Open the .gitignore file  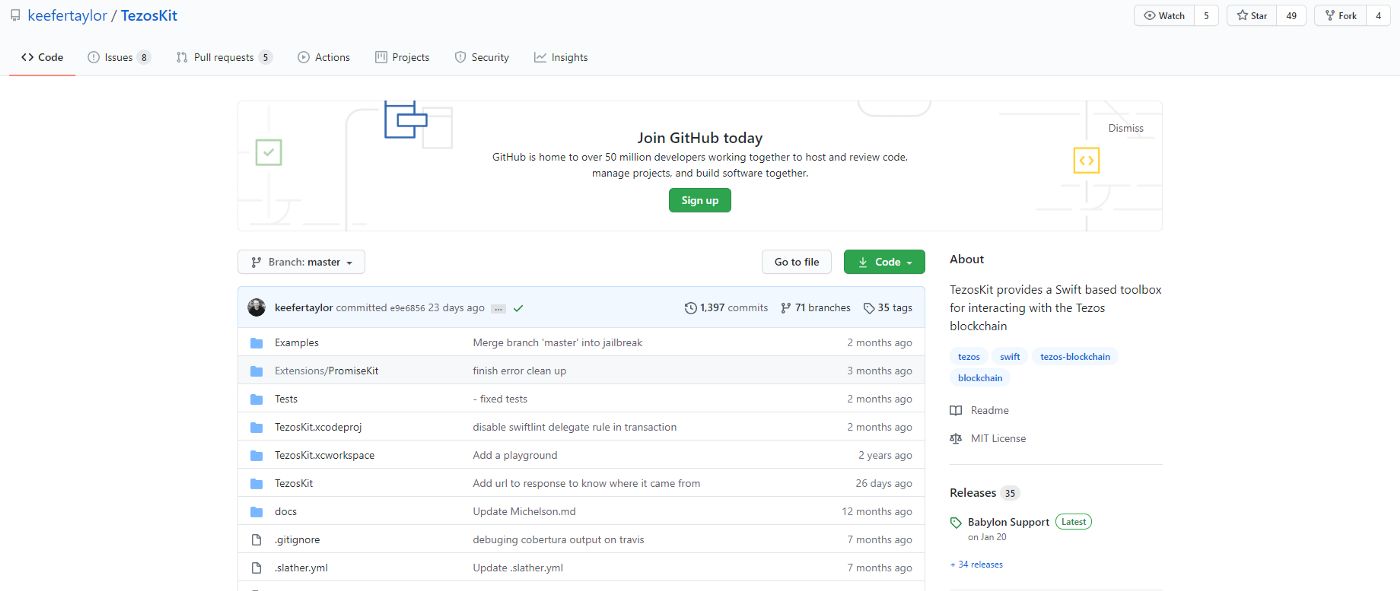click(x=298, y=539)
